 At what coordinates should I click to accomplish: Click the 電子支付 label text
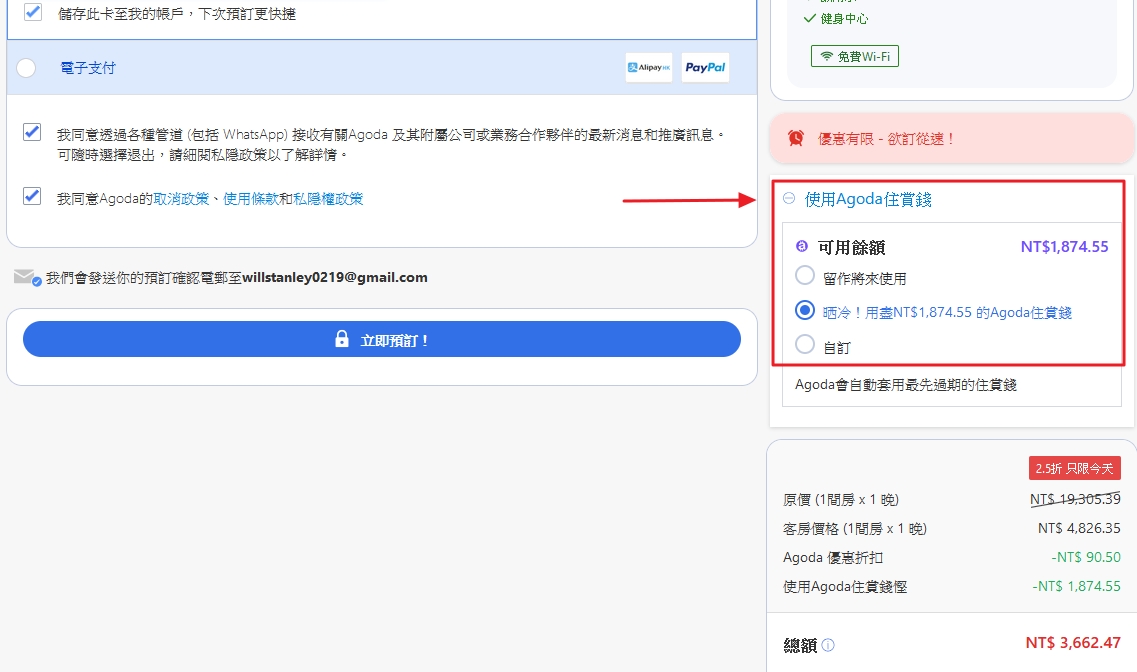[x=88, y=68]
